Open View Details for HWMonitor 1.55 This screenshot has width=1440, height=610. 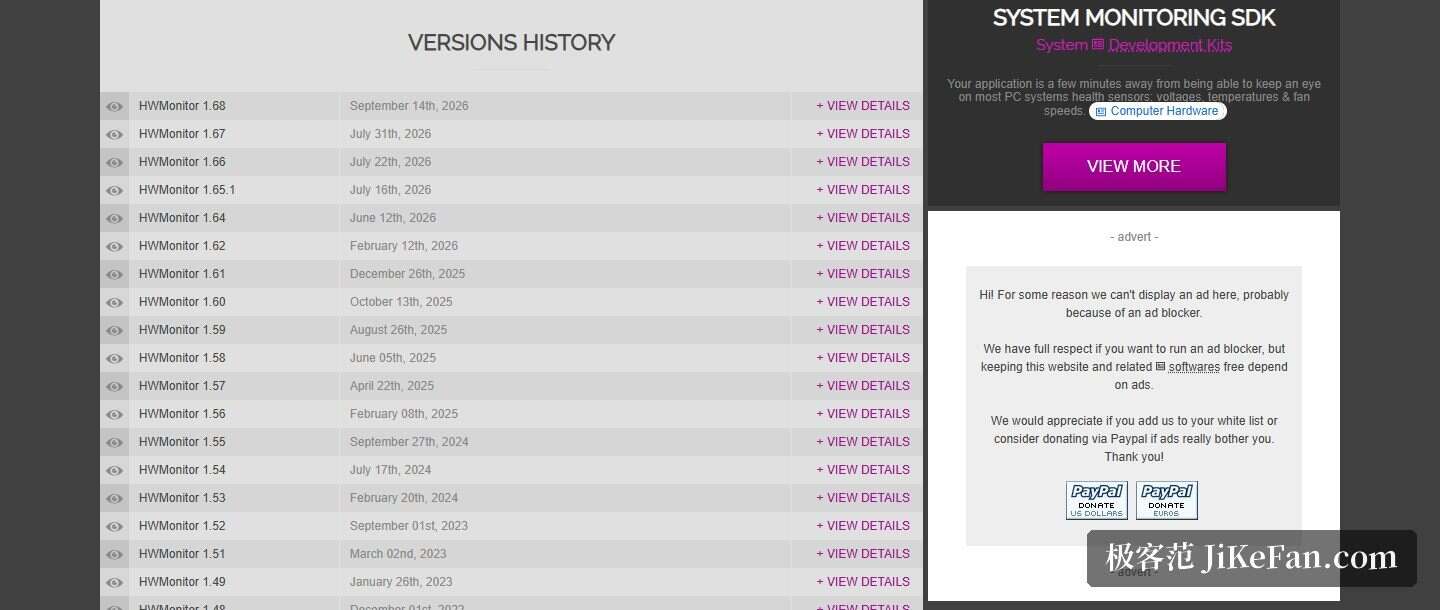[863, 442]
